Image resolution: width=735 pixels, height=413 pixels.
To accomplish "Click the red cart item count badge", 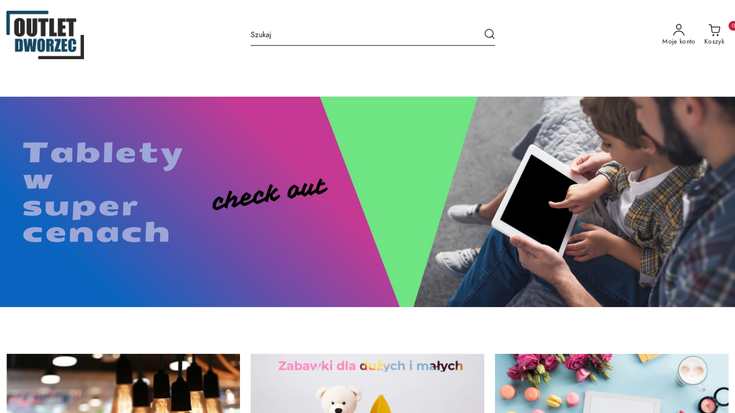I will [x=732, y=26].
